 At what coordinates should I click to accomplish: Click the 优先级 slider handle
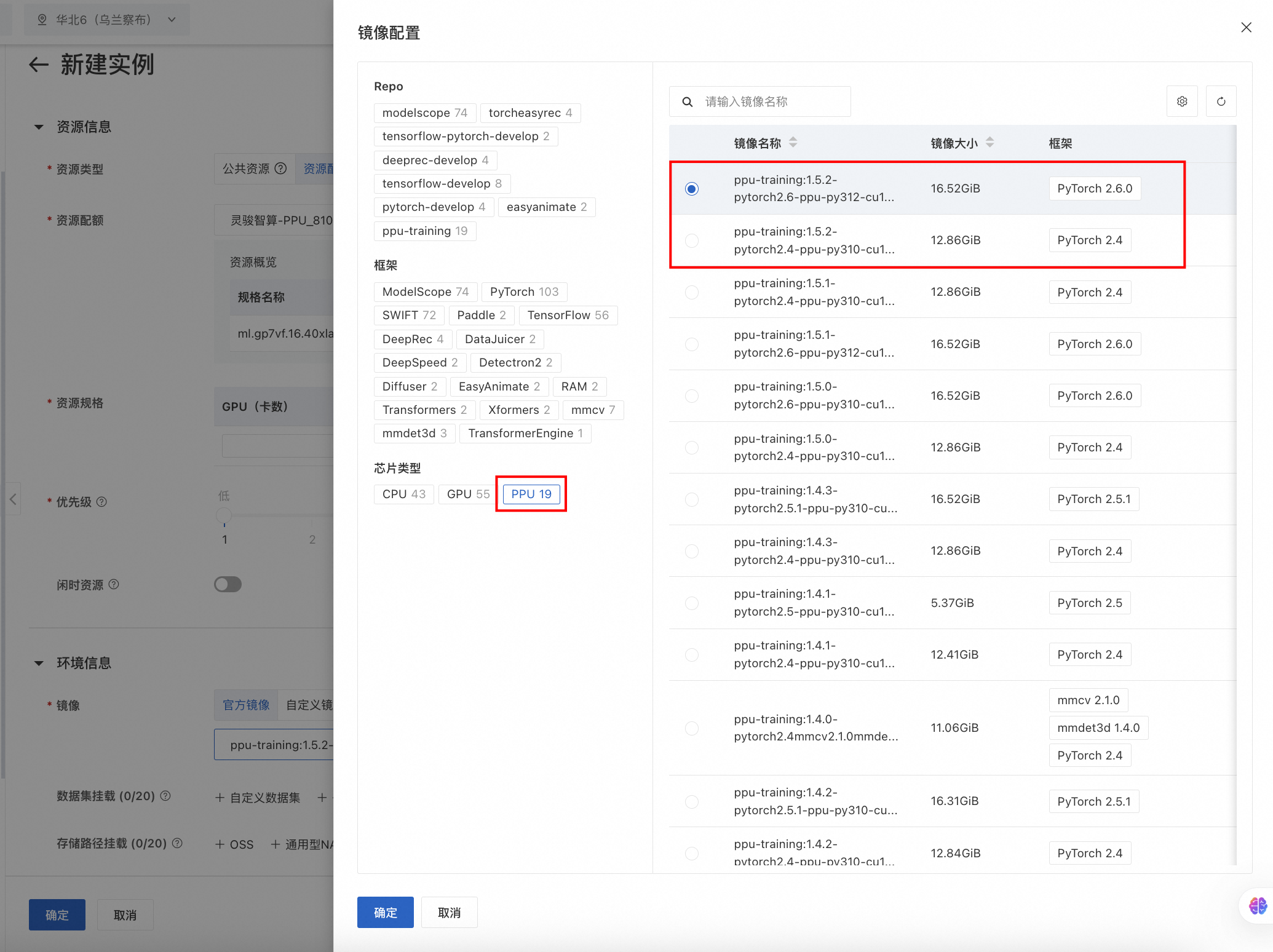[x=224, y=515]
